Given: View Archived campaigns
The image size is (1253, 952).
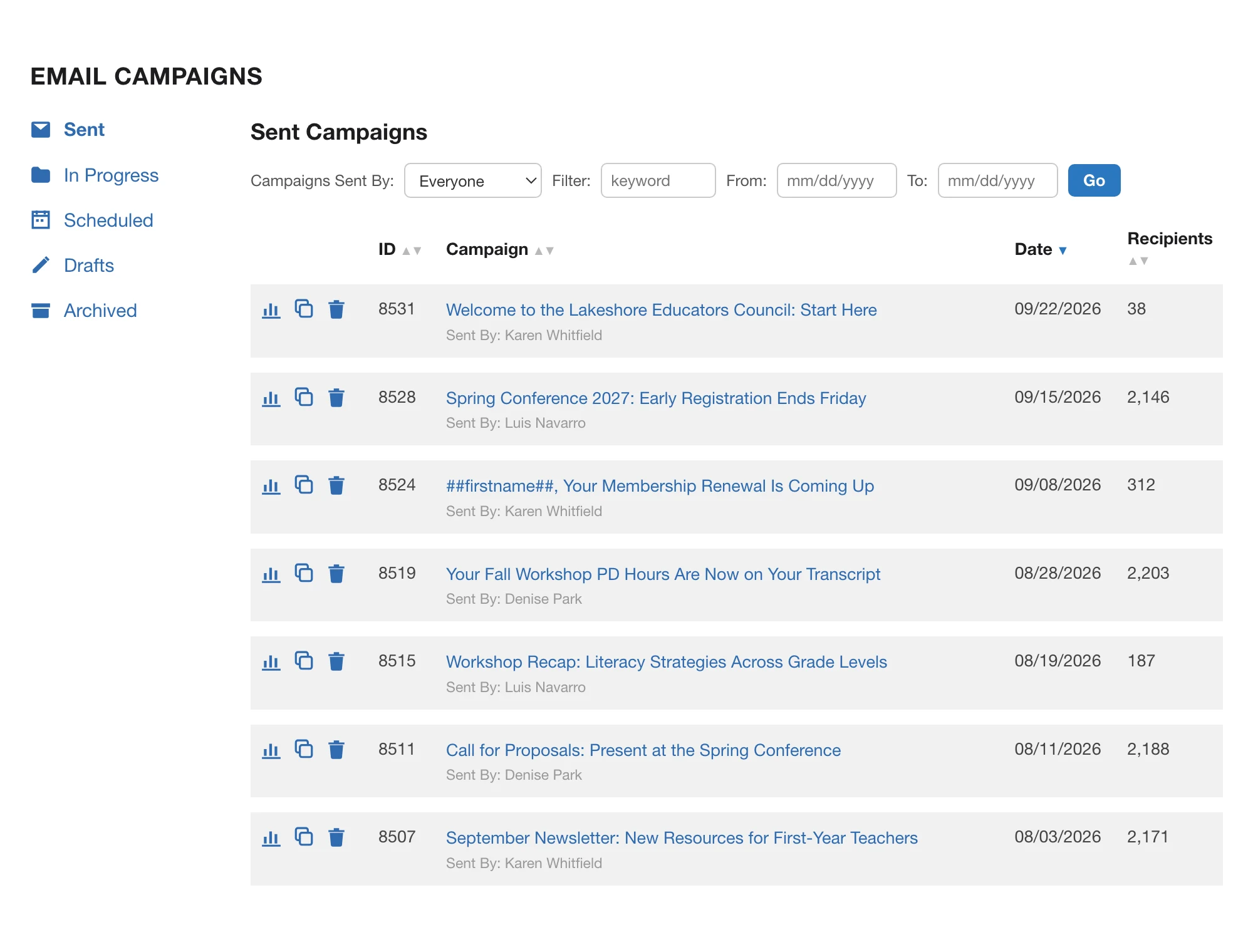Looking at the screenshot, I should (x=100, y=311).
